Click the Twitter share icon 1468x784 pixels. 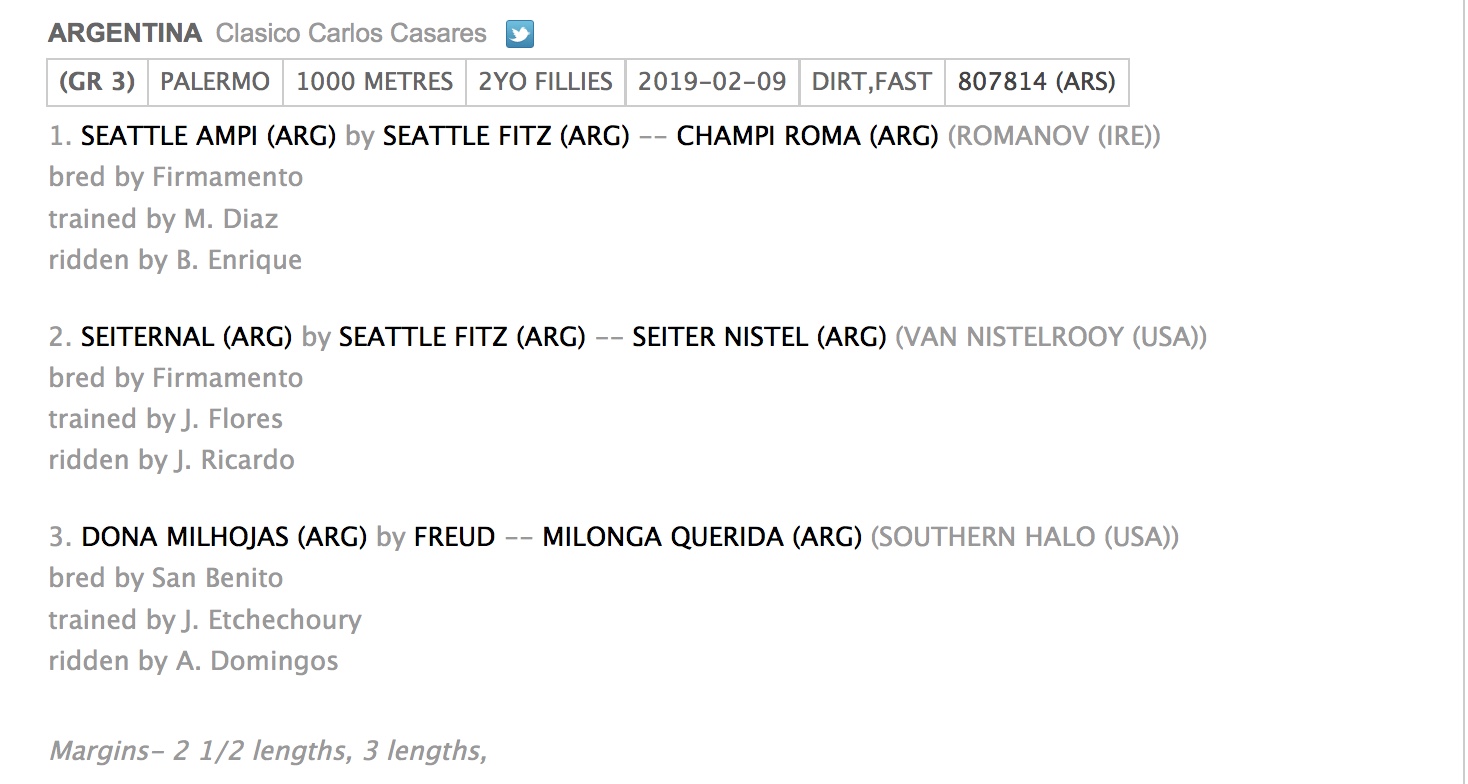tap(520, 34)
